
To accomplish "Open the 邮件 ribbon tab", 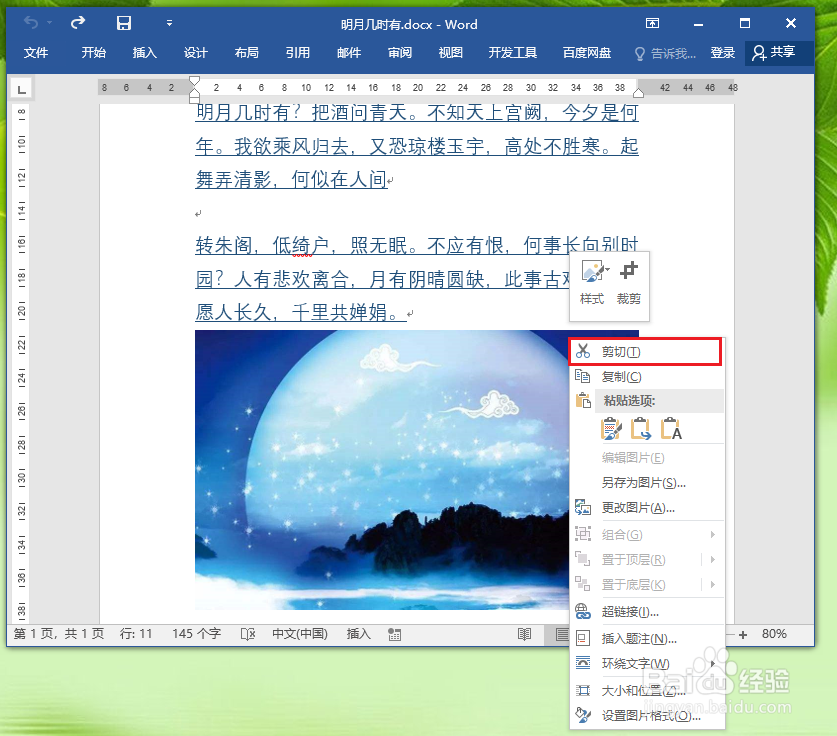I will [349, 53].
